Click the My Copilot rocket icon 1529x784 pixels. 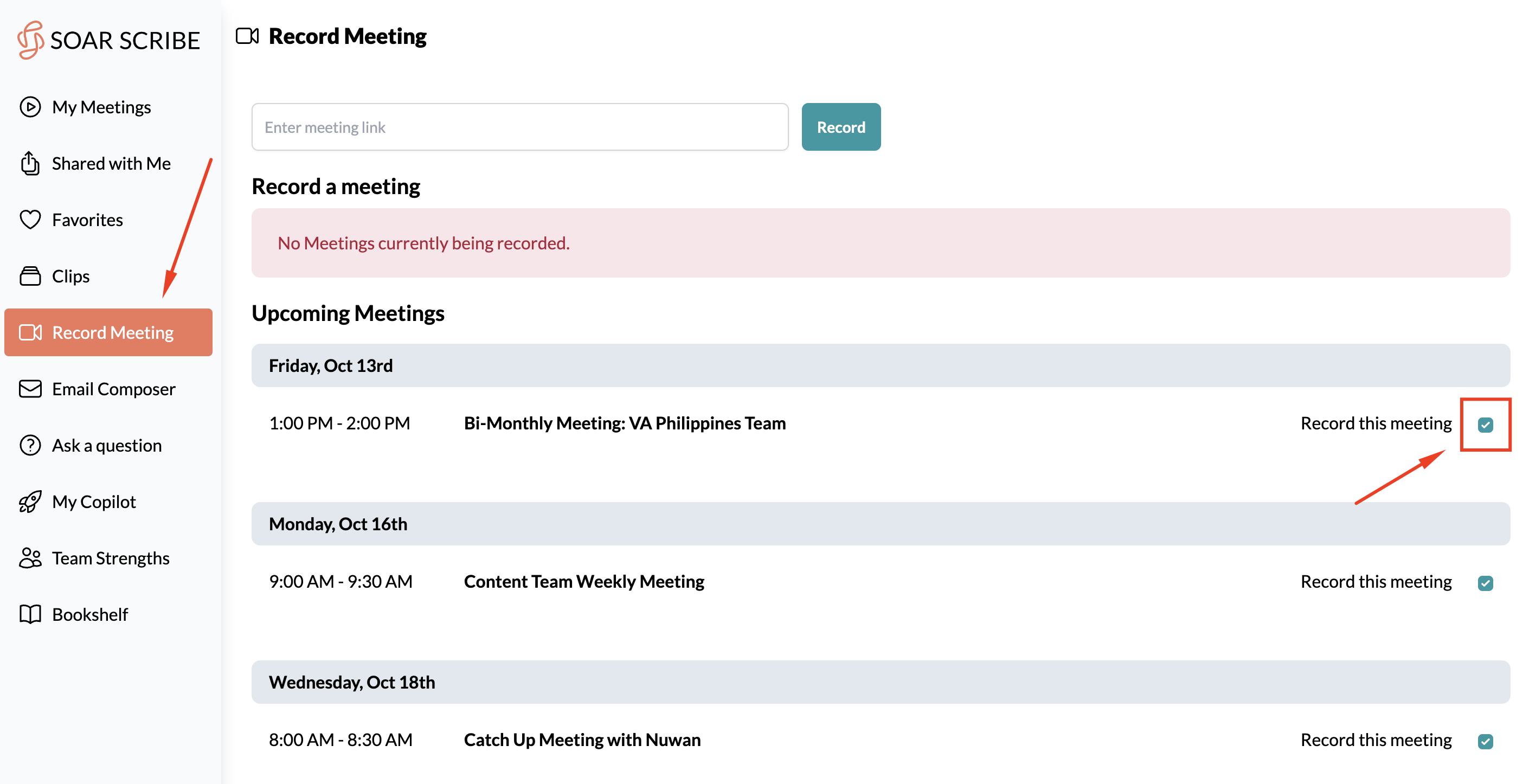pos(30,502)
